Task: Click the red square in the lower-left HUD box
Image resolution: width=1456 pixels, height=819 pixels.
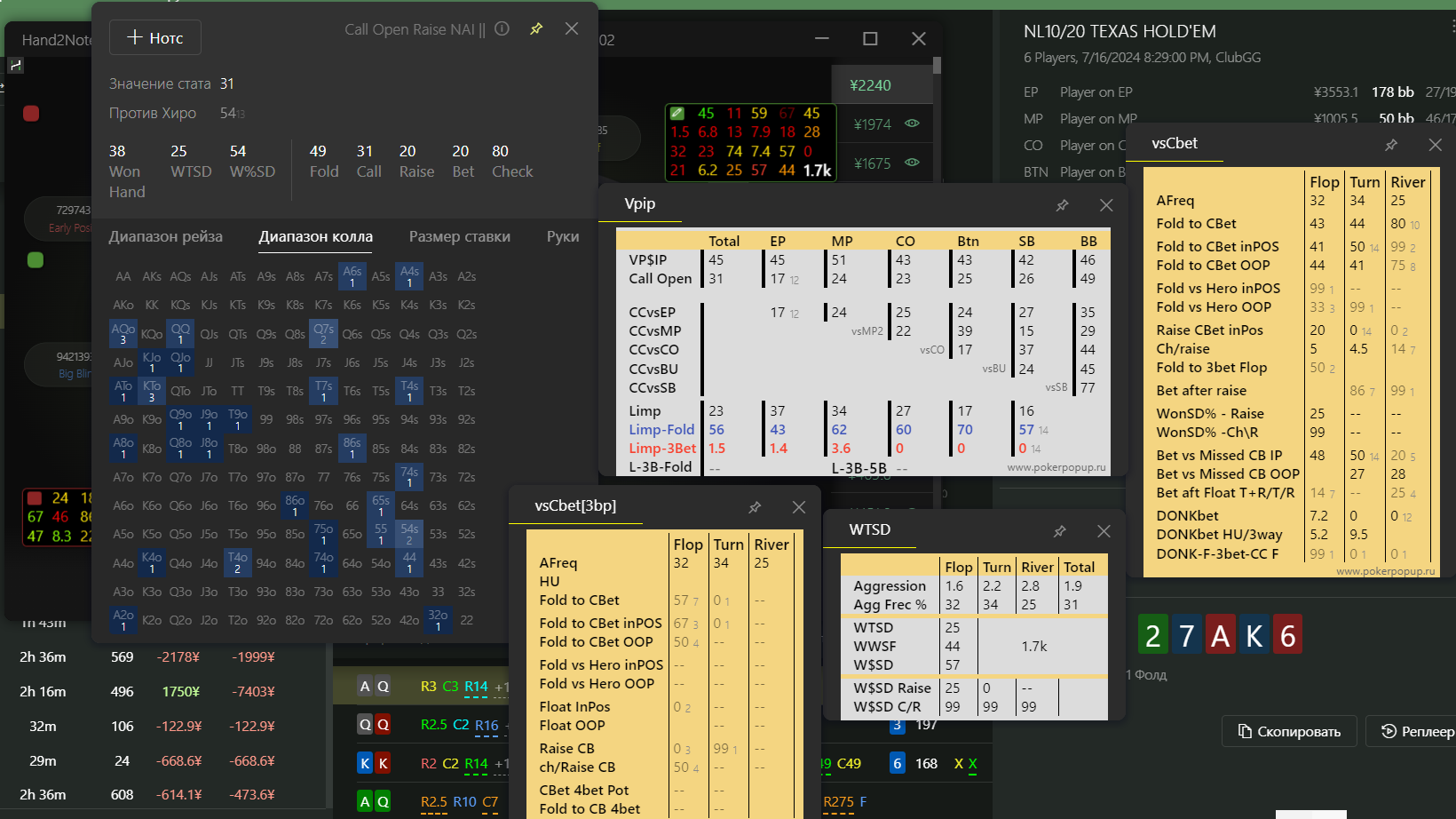Action: coord(35,497)
